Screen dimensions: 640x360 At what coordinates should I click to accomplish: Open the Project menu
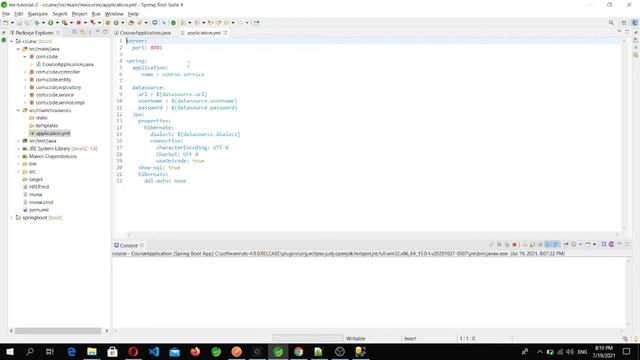[x=79, y=14]
